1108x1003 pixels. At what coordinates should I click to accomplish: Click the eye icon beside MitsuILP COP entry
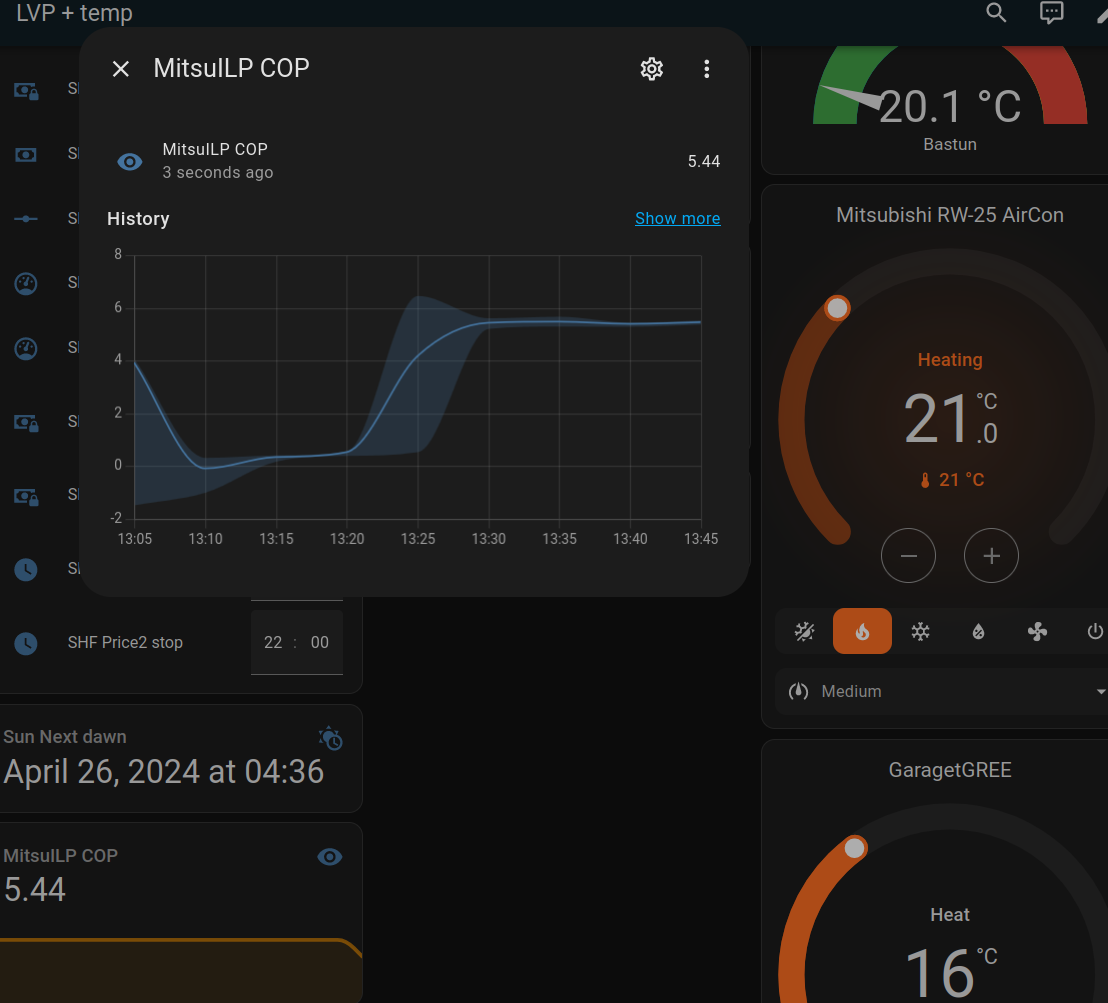[129, 162]
